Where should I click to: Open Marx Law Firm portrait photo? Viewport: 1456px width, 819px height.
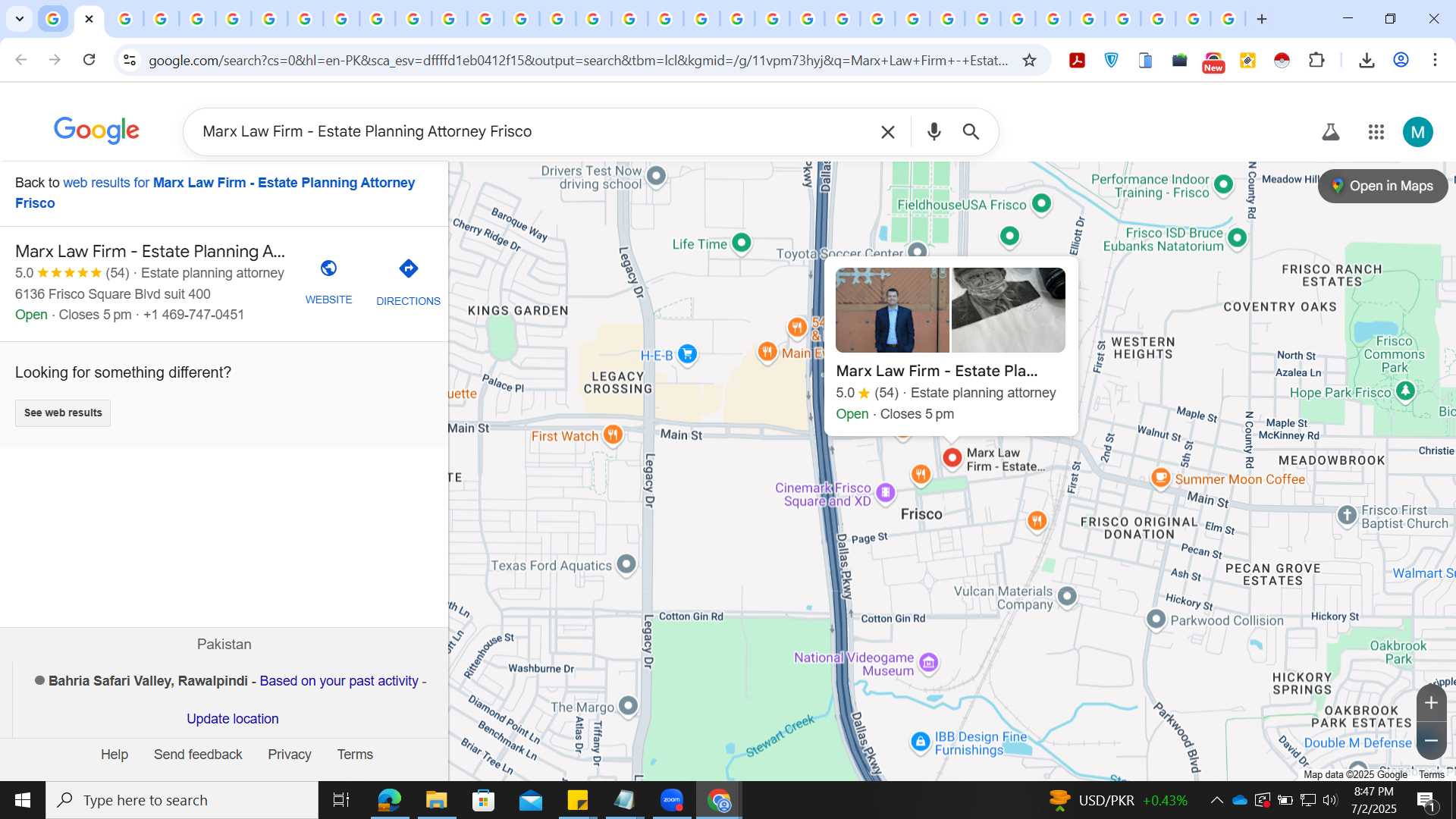pos(892,310)
